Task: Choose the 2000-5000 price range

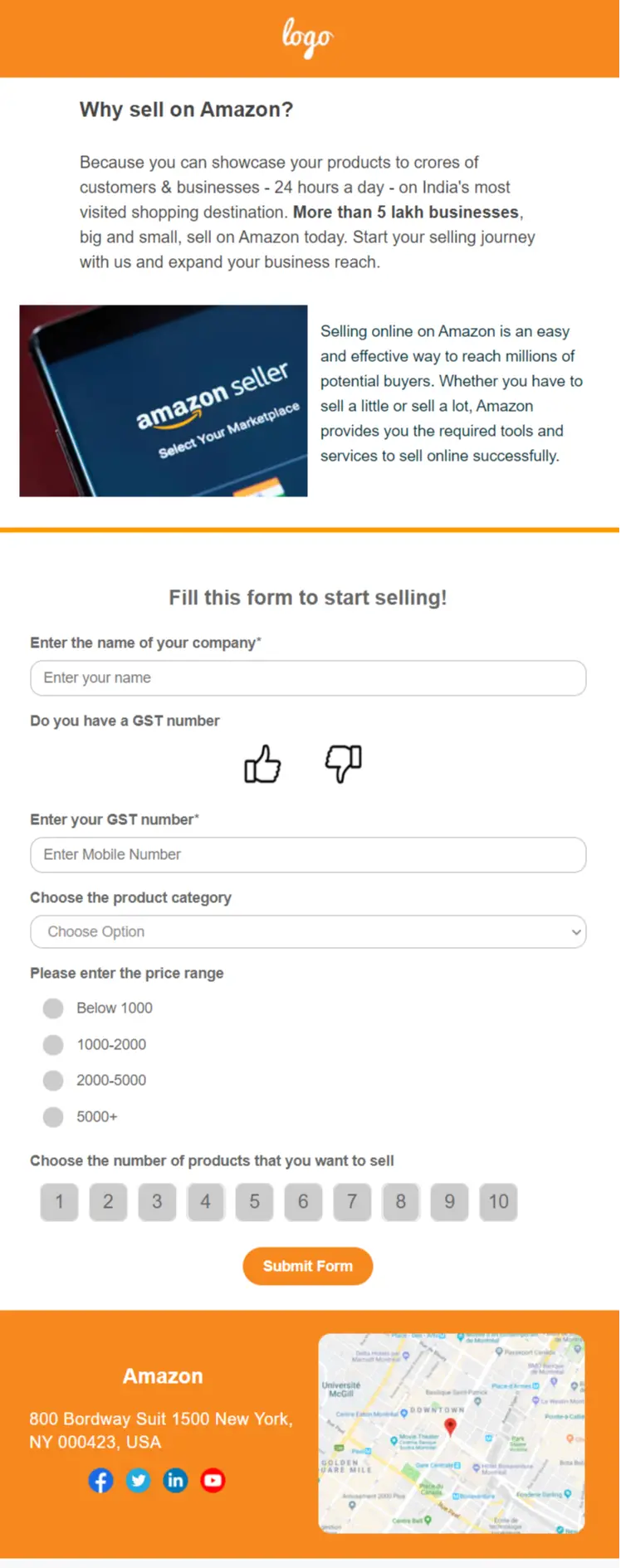Action: click(x=53, y=1080)
